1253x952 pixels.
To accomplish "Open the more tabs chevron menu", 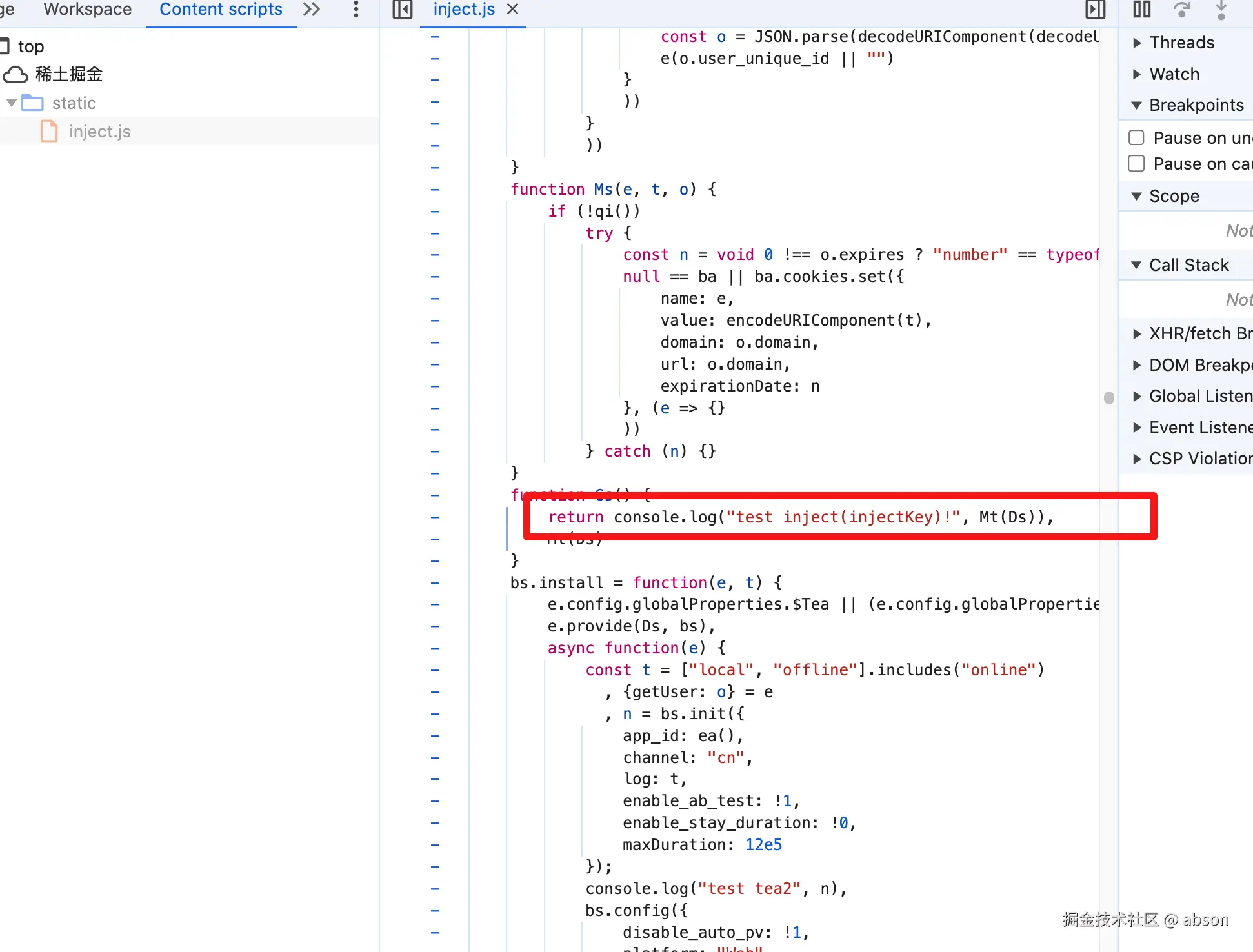I will coord(312,10).
